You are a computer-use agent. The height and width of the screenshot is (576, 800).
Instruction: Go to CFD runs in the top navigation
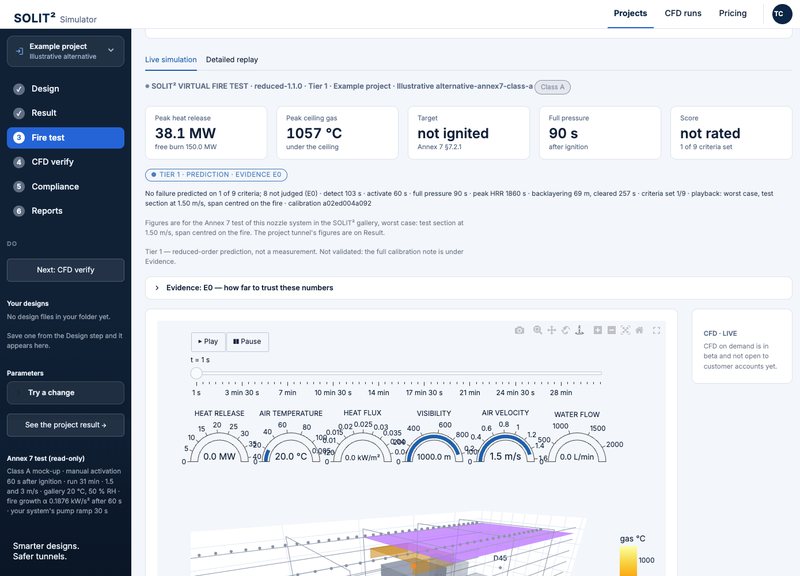[x=683, y=13]
